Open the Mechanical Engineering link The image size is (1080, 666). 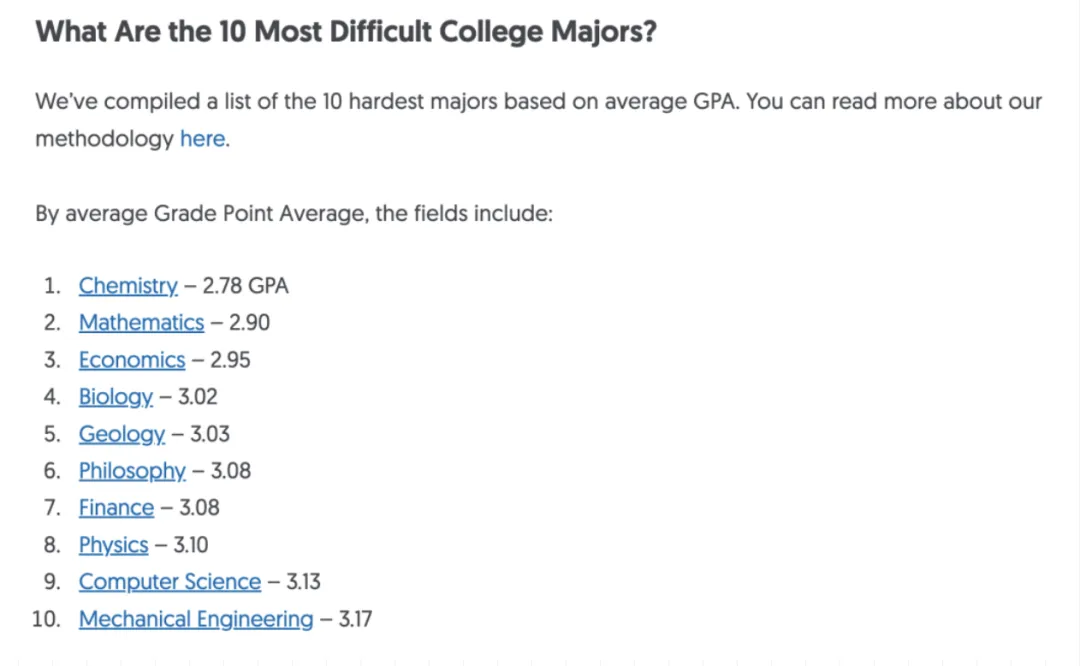pos(196,619)
